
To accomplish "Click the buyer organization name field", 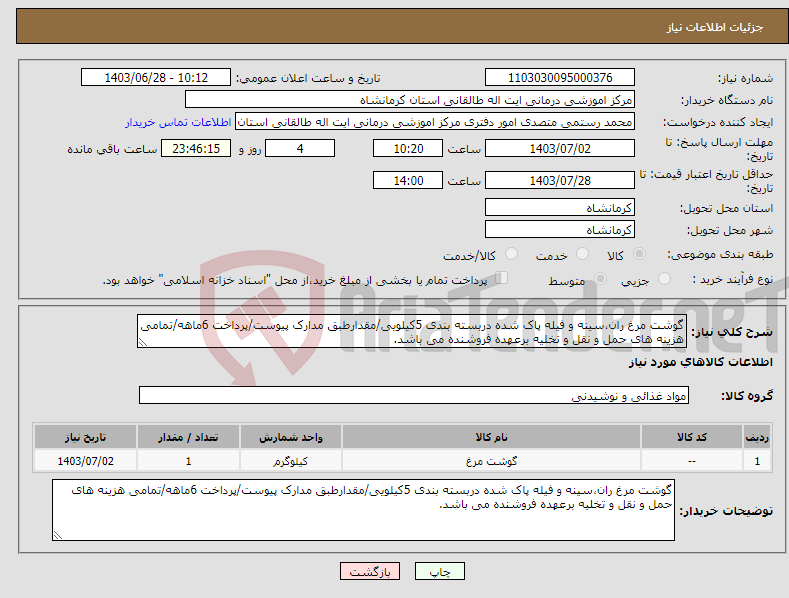I will tap(410, 100).
